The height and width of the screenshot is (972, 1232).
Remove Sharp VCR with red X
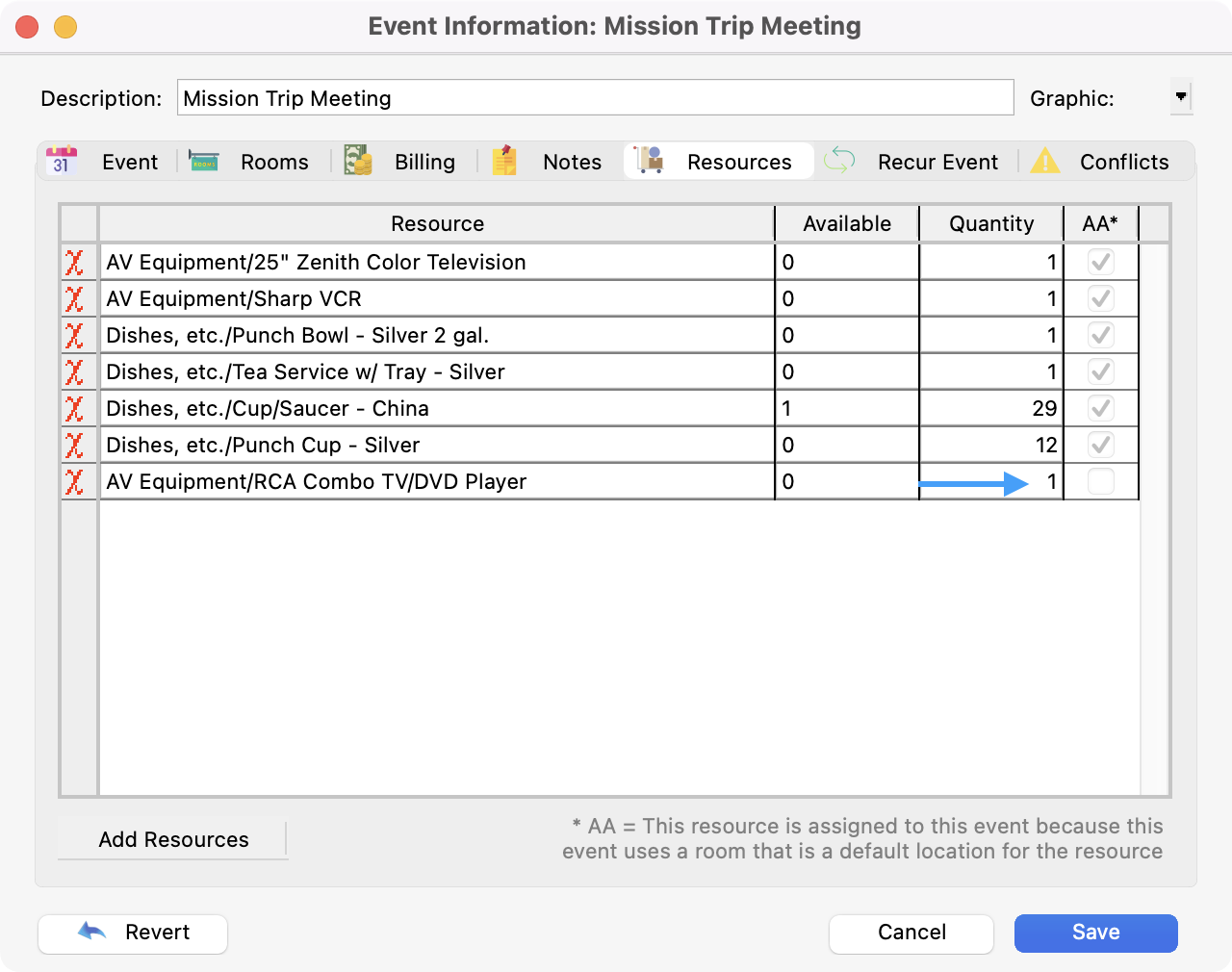click(x=74, y=299)
